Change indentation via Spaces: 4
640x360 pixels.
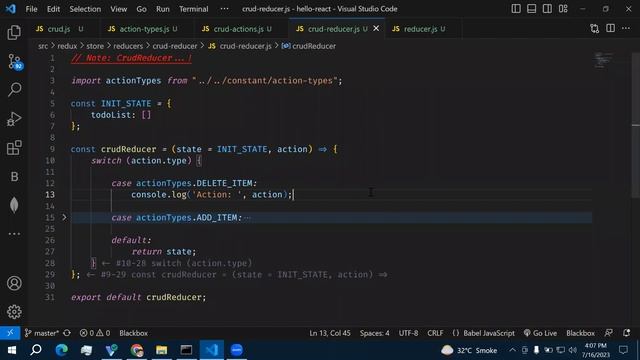click(374, 333)
